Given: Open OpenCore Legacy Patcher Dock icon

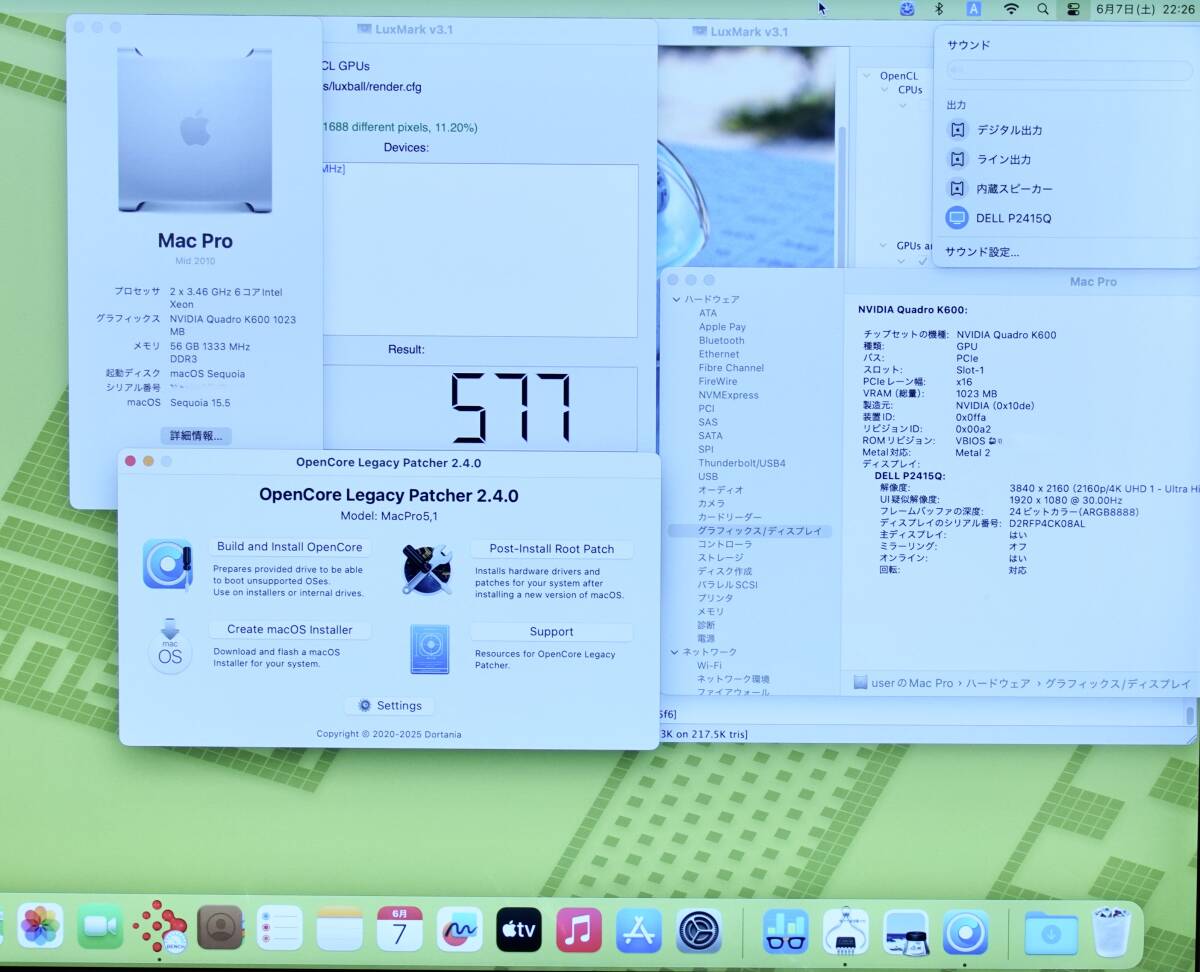Looking at the screenshot, I should point(965,932).
